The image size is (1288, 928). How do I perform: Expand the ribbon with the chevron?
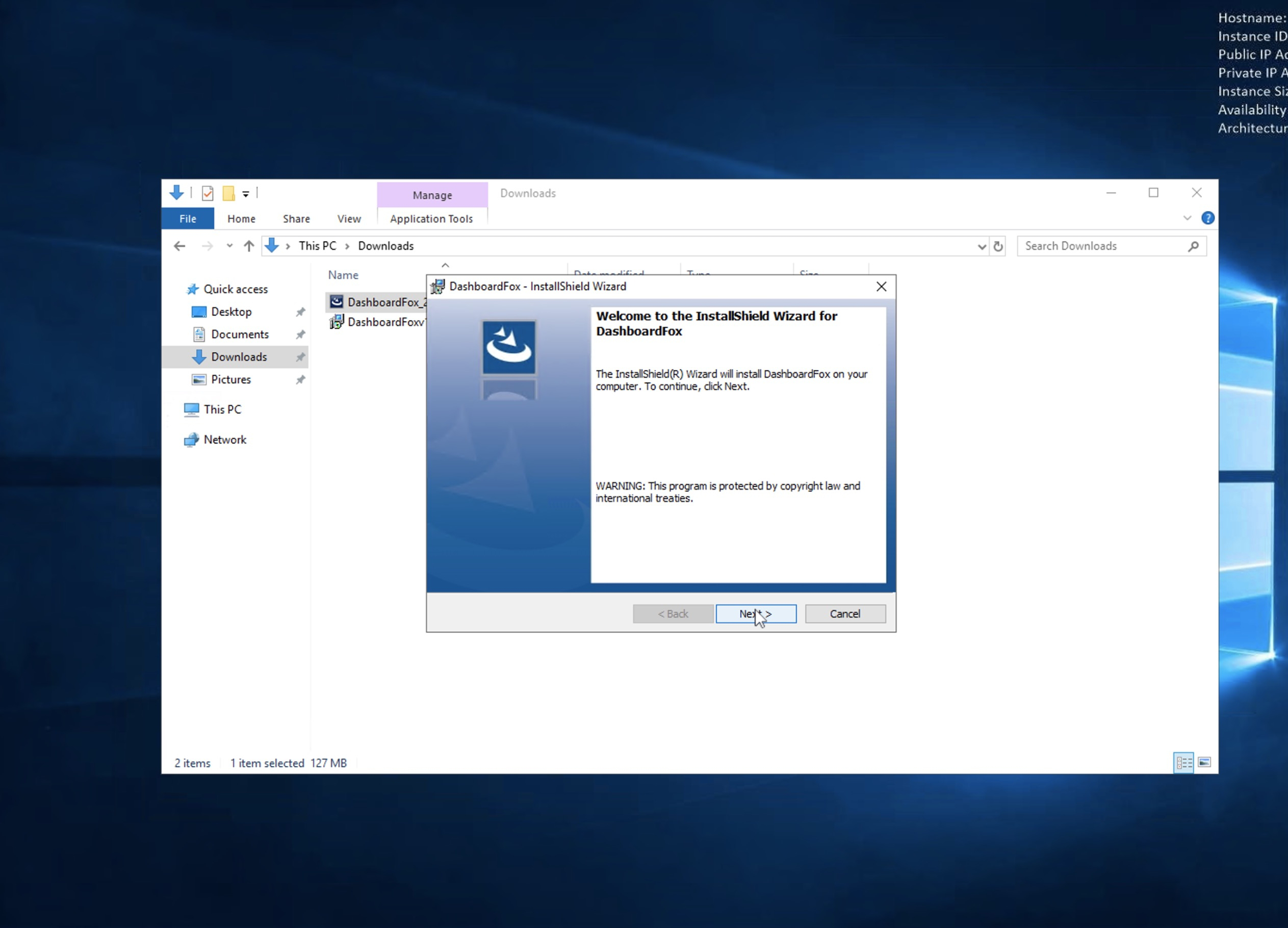click(x=1187, y=218)
